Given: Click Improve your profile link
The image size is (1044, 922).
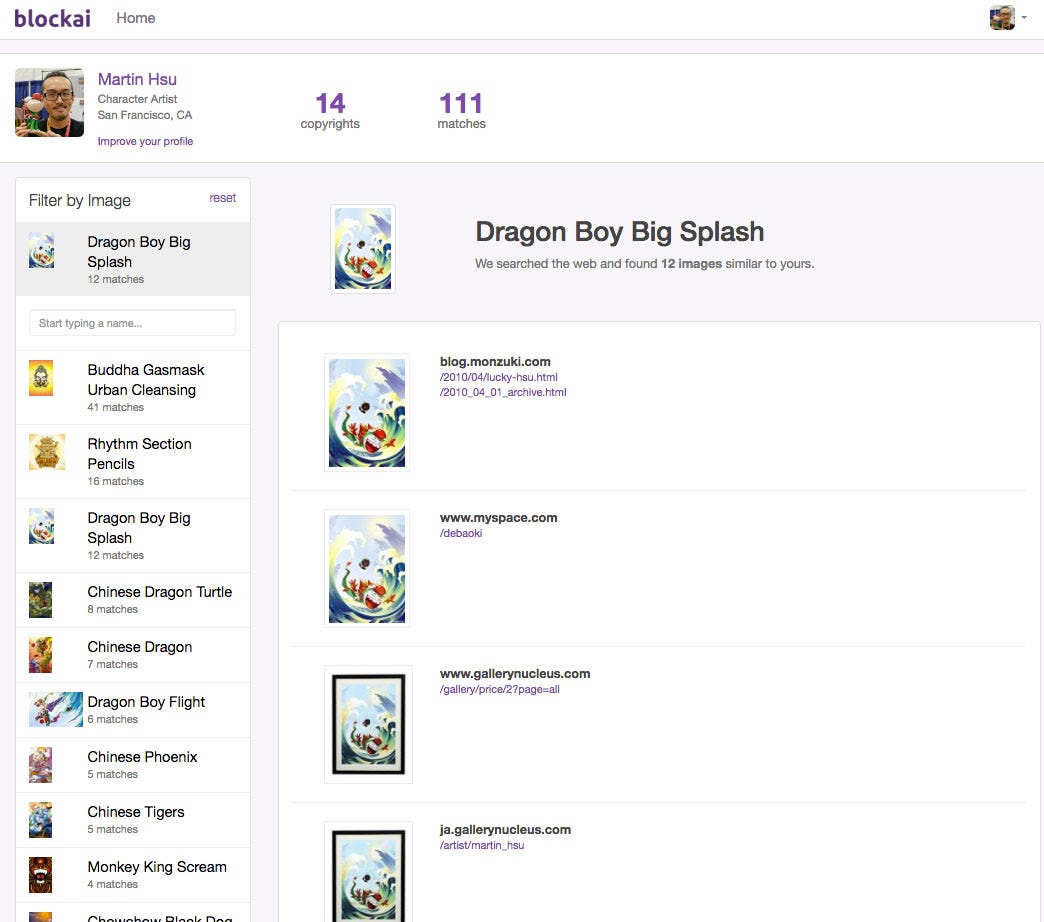Looking at the screenshot, I should [x=145, y=141].
